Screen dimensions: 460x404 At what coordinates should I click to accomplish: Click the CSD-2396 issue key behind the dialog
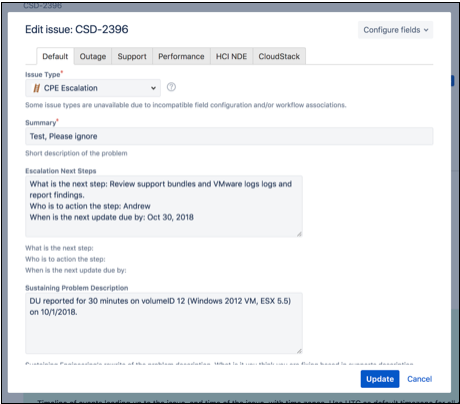point(42,5)
